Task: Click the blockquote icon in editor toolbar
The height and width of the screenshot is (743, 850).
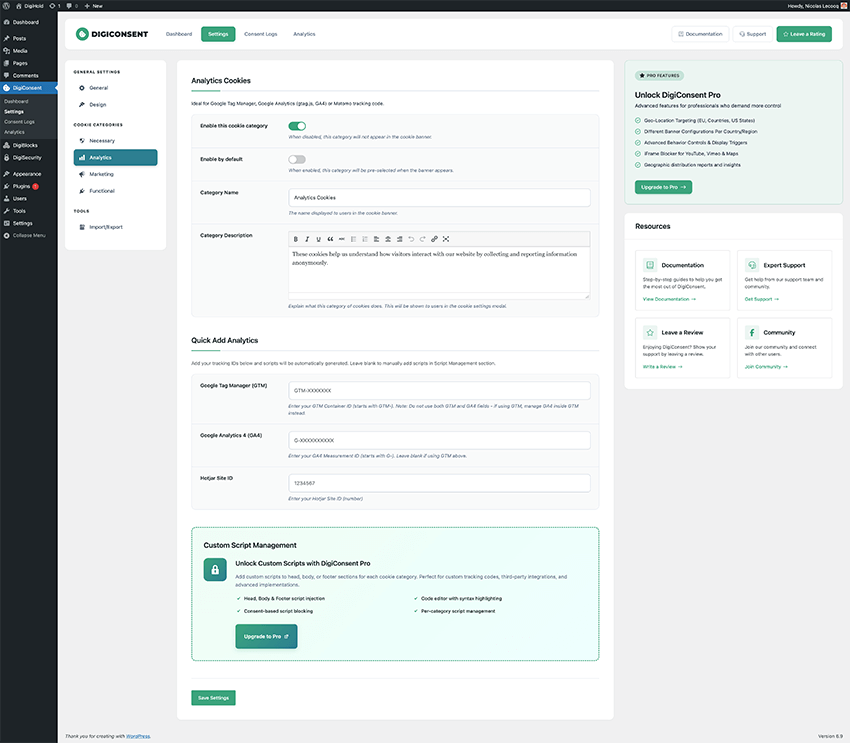Action: pyautogui.click(x=329, y=239)
